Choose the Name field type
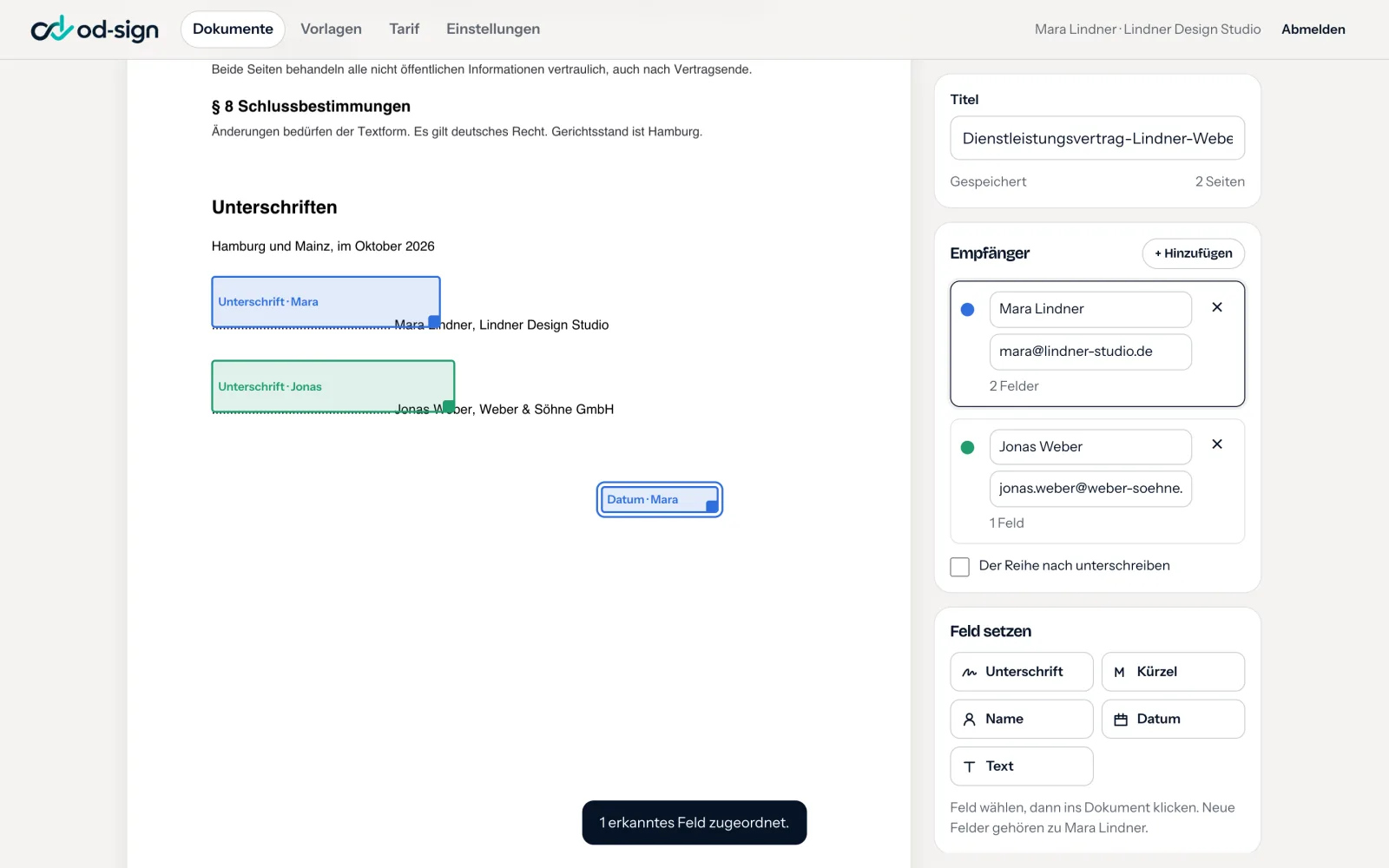This screenshot has width=1389, height=868. (1022, 719)
